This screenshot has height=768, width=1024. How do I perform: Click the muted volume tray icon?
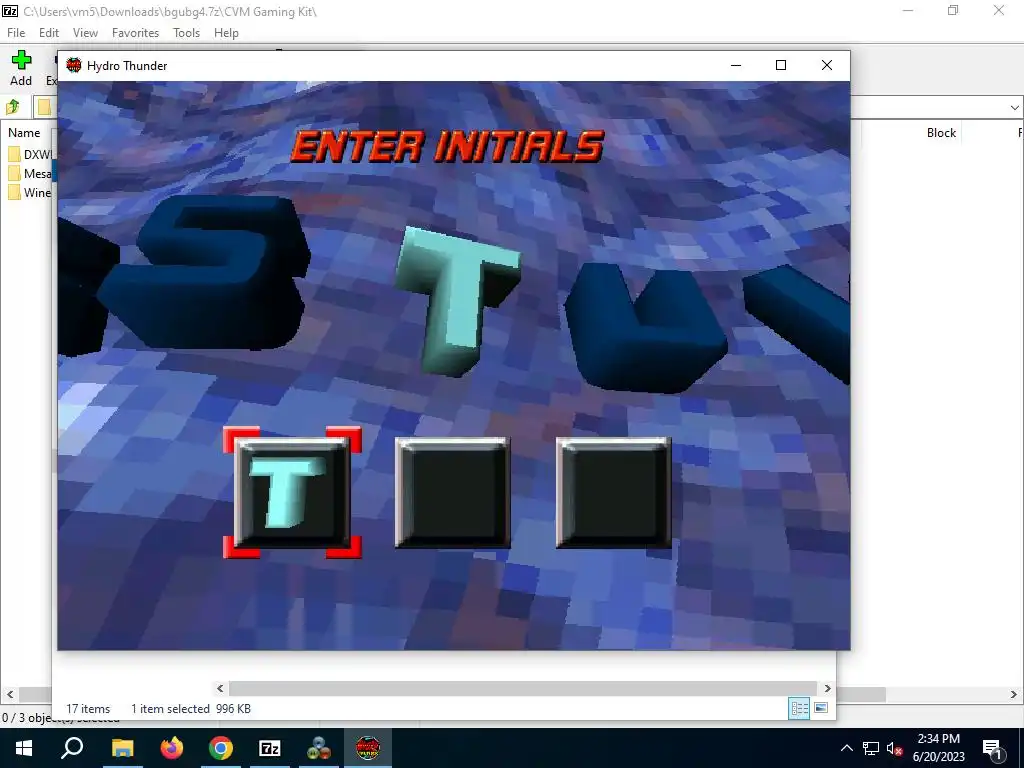(x=895, y=748)
